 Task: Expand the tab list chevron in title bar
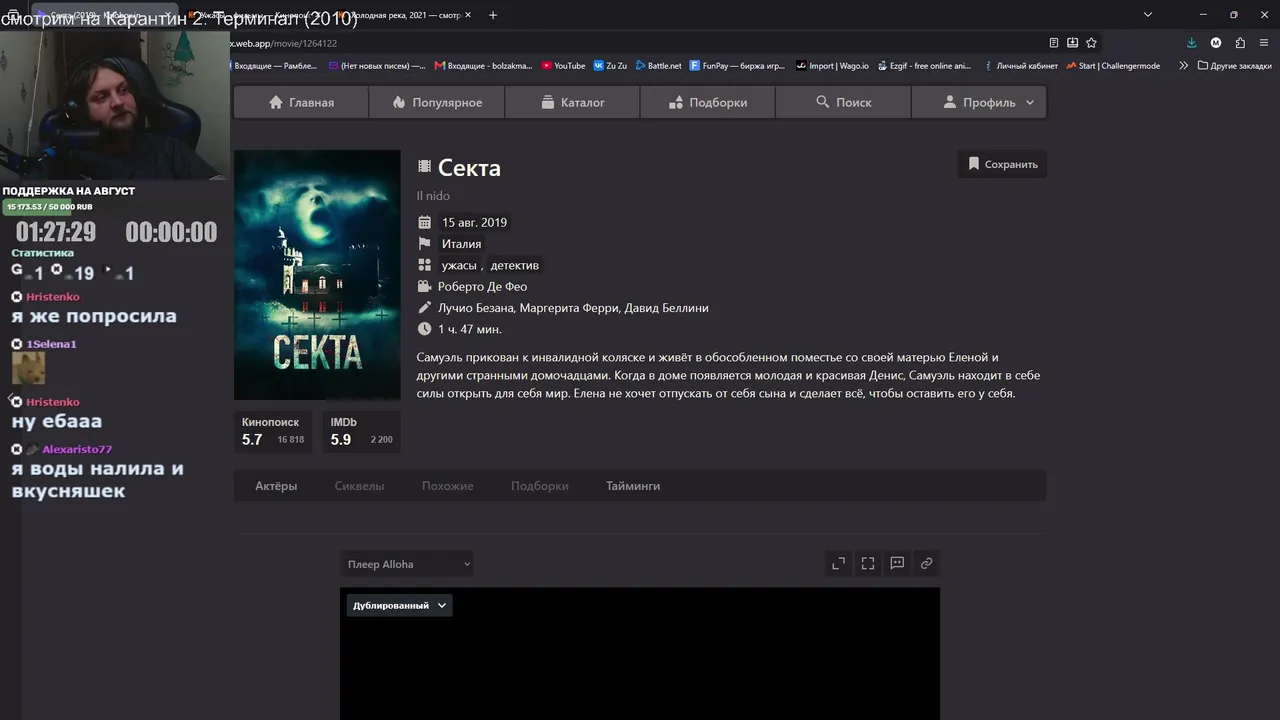1148,15
